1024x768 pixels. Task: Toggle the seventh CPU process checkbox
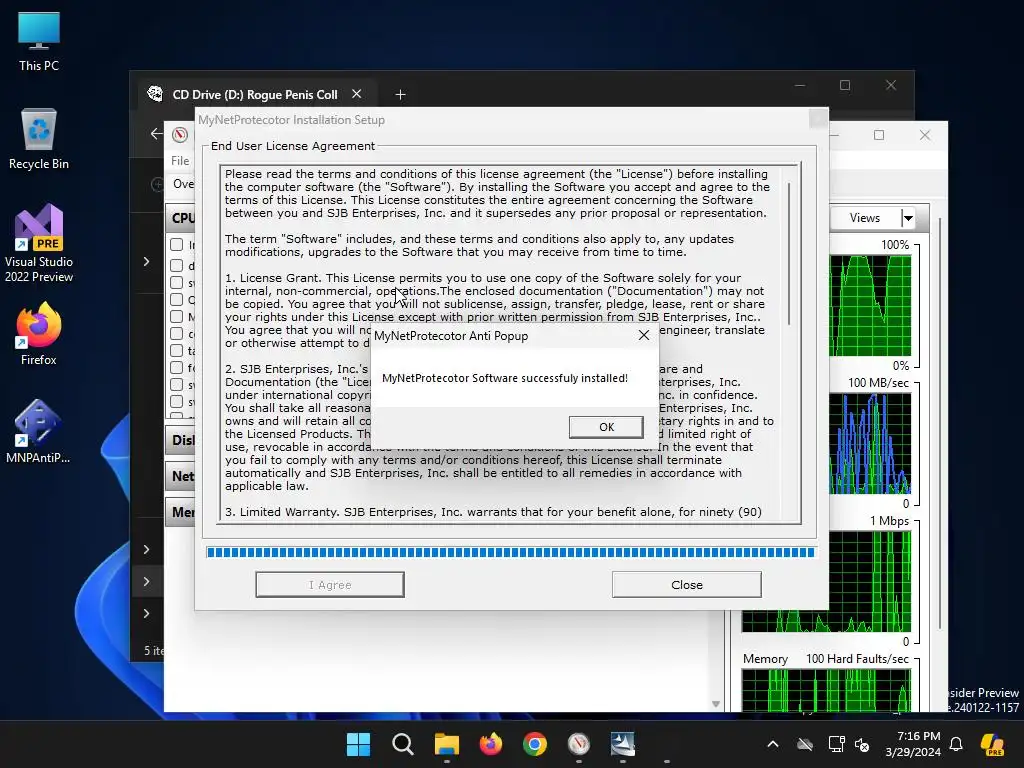(x=176, y=350)
